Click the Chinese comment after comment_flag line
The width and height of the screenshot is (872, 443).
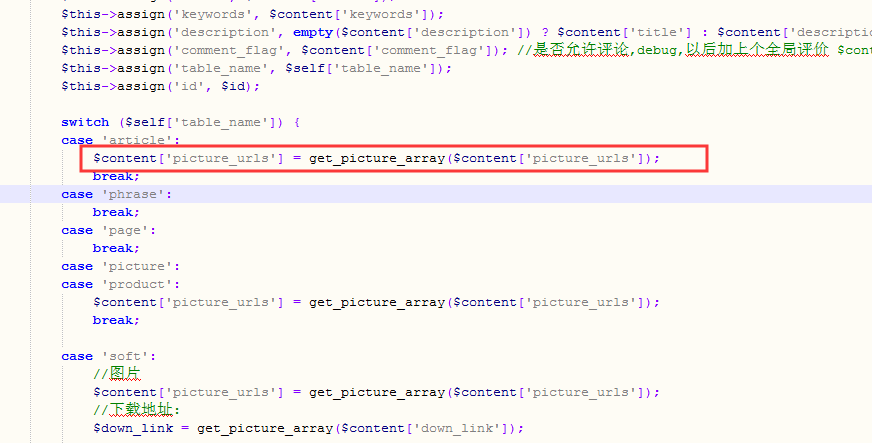(x=680, y=50)
